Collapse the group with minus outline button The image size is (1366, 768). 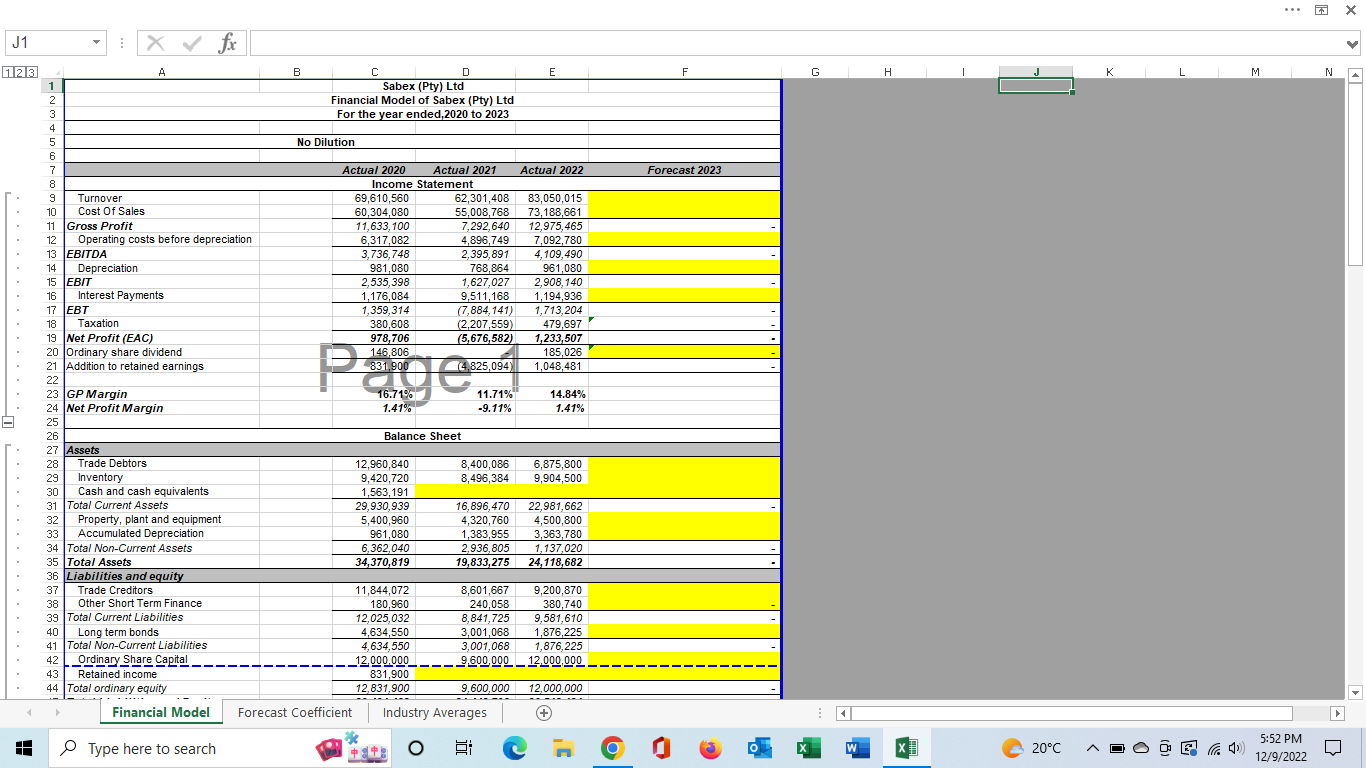point(7,422)
